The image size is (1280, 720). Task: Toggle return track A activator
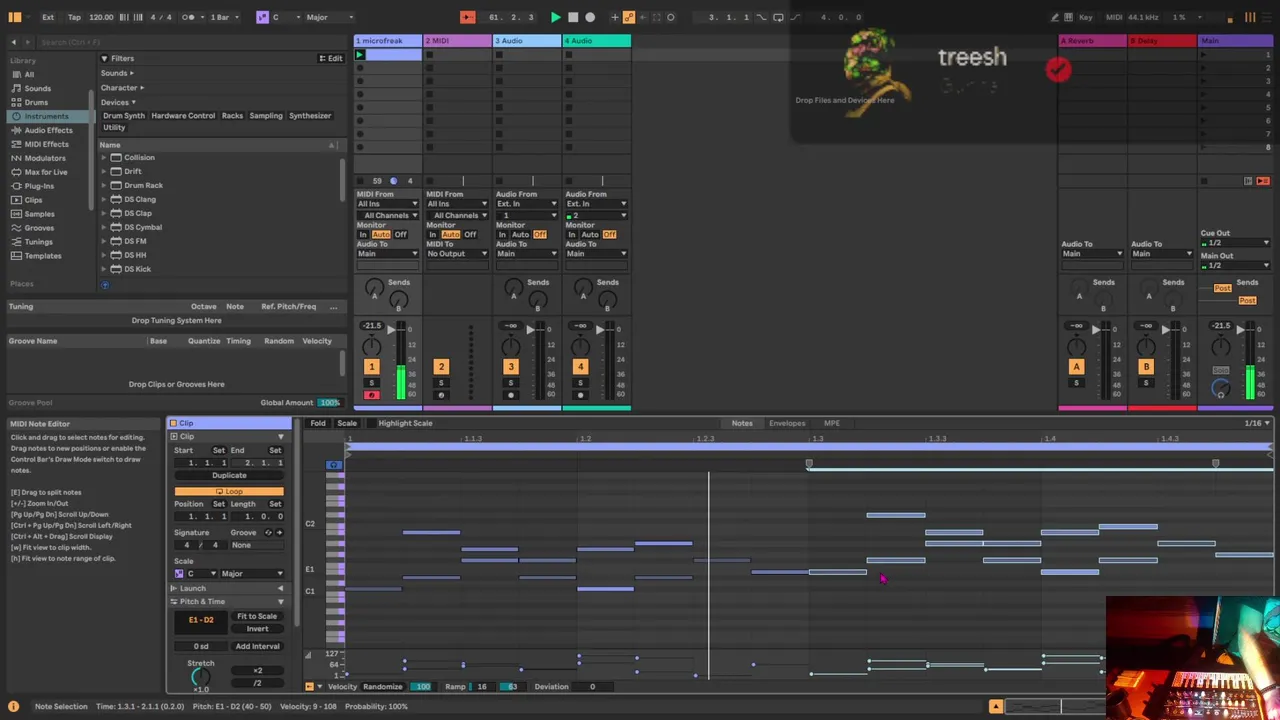pos(1076,367)
